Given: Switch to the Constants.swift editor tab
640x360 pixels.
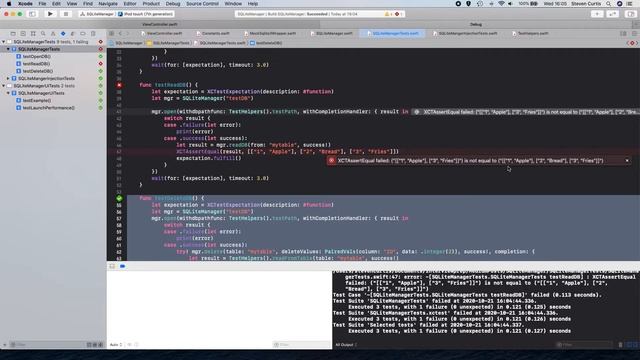Looking at the screenshot, I should pyautogui.click(x=213, y=33).
